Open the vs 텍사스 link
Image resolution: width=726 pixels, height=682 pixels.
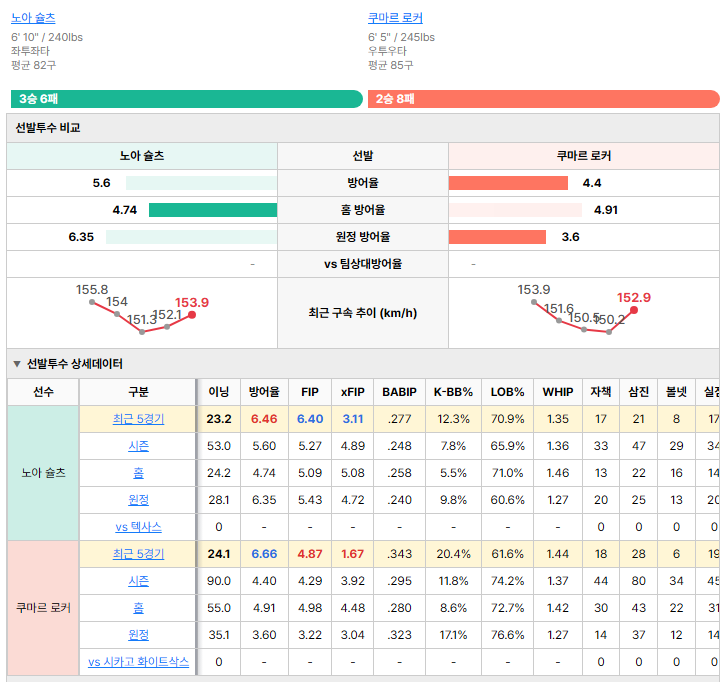pyautogui.click(x=138, y=527)
